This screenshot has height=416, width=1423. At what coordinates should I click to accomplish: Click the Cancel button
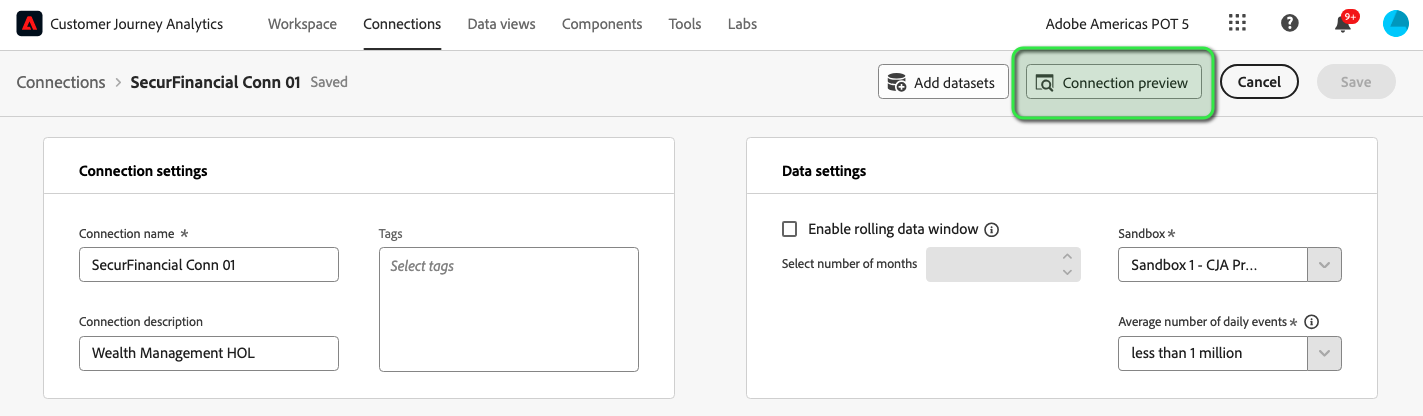[x=1259, y=82]
